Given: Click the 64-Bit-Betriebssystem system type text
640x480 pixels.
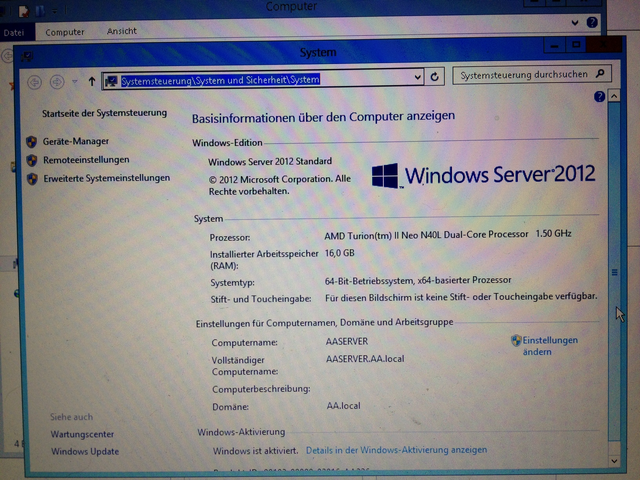Looking at the screenshot, I should pyautogui.click(x=418, y=280).
